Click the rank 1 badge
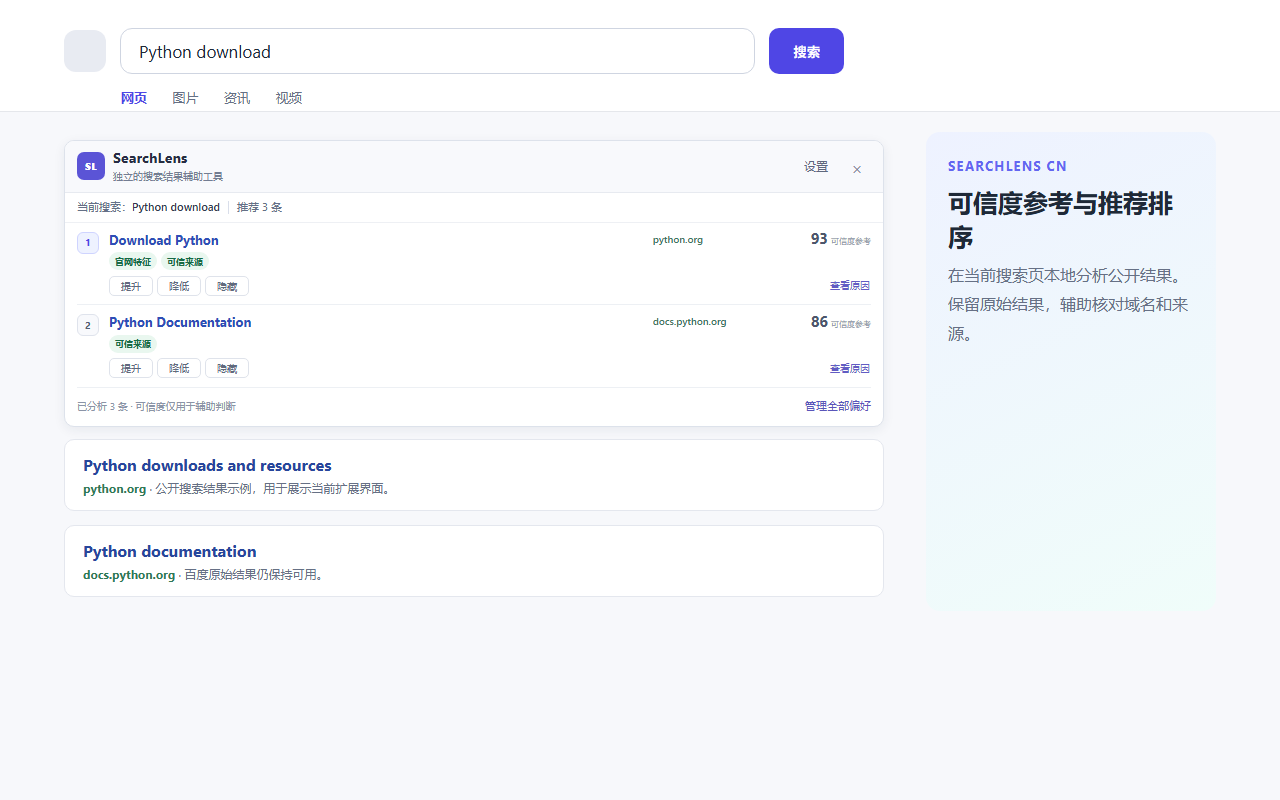 [x=88, y=243]
